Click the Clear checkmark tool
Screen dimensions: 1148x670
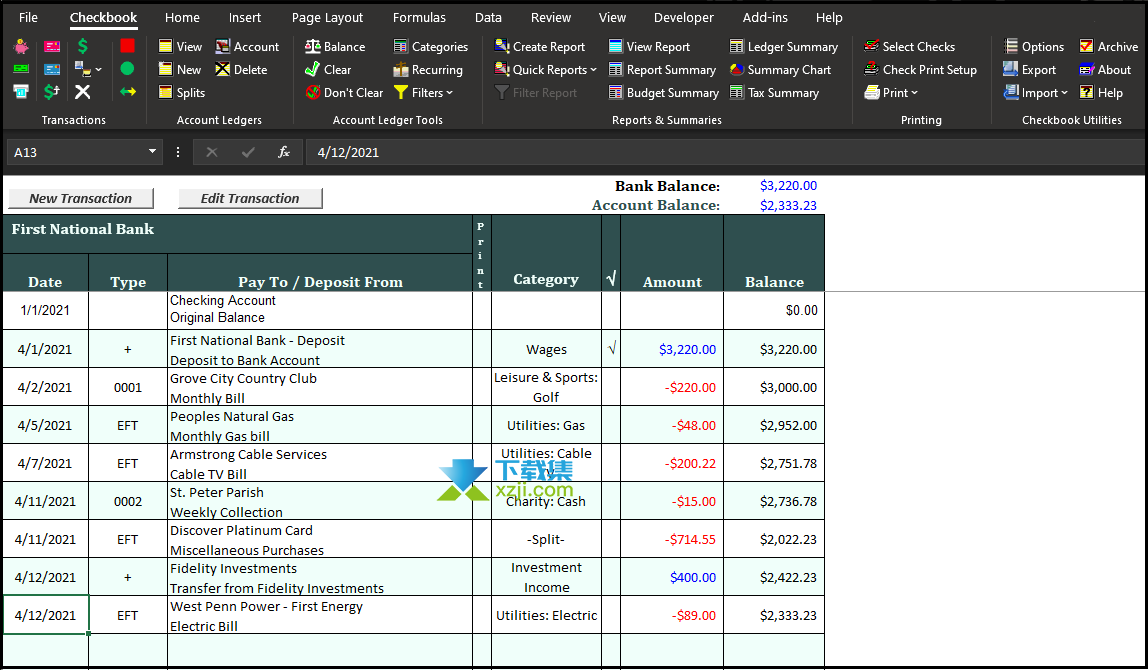[328, 70]
